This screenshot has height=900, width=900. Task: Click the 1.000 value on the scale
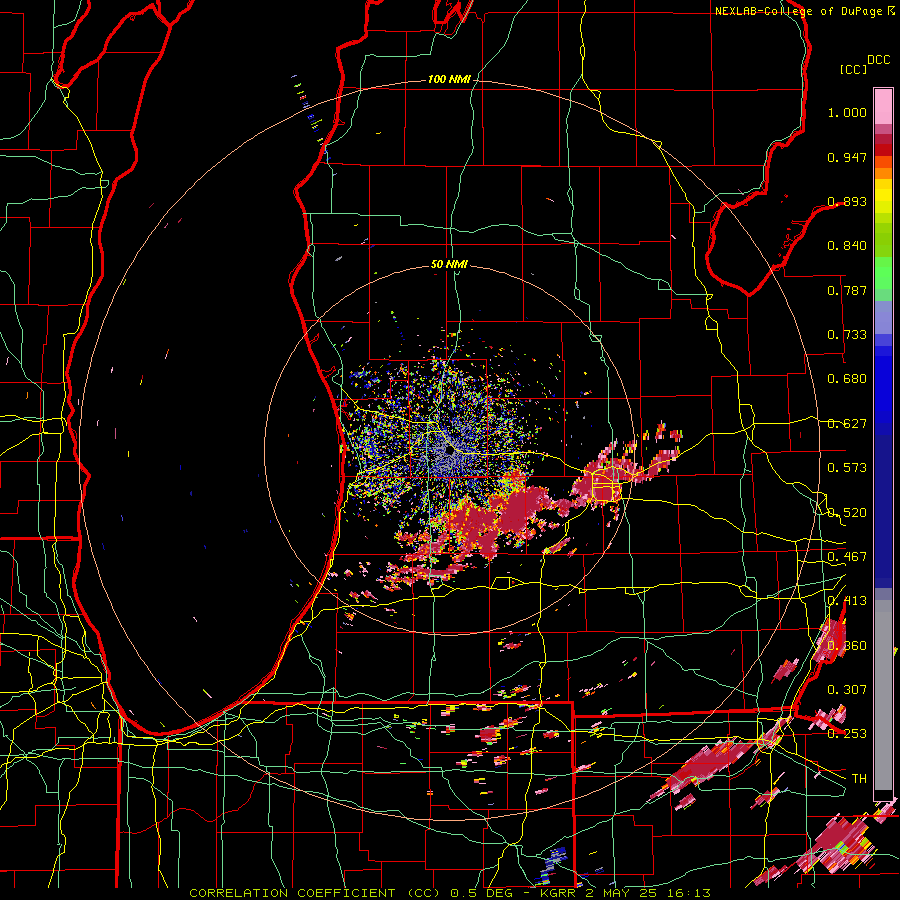point(847,112)
